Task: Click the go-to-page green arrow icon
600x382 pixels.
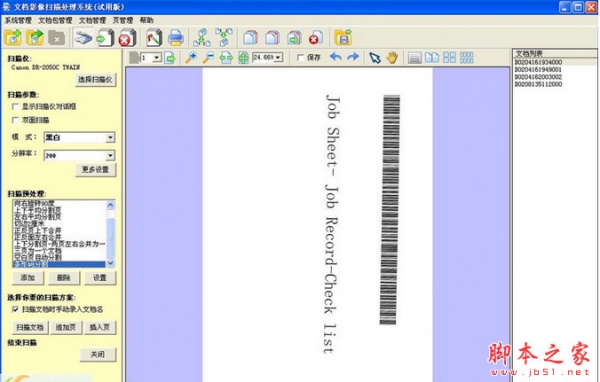Action: (x=170, y=58)
